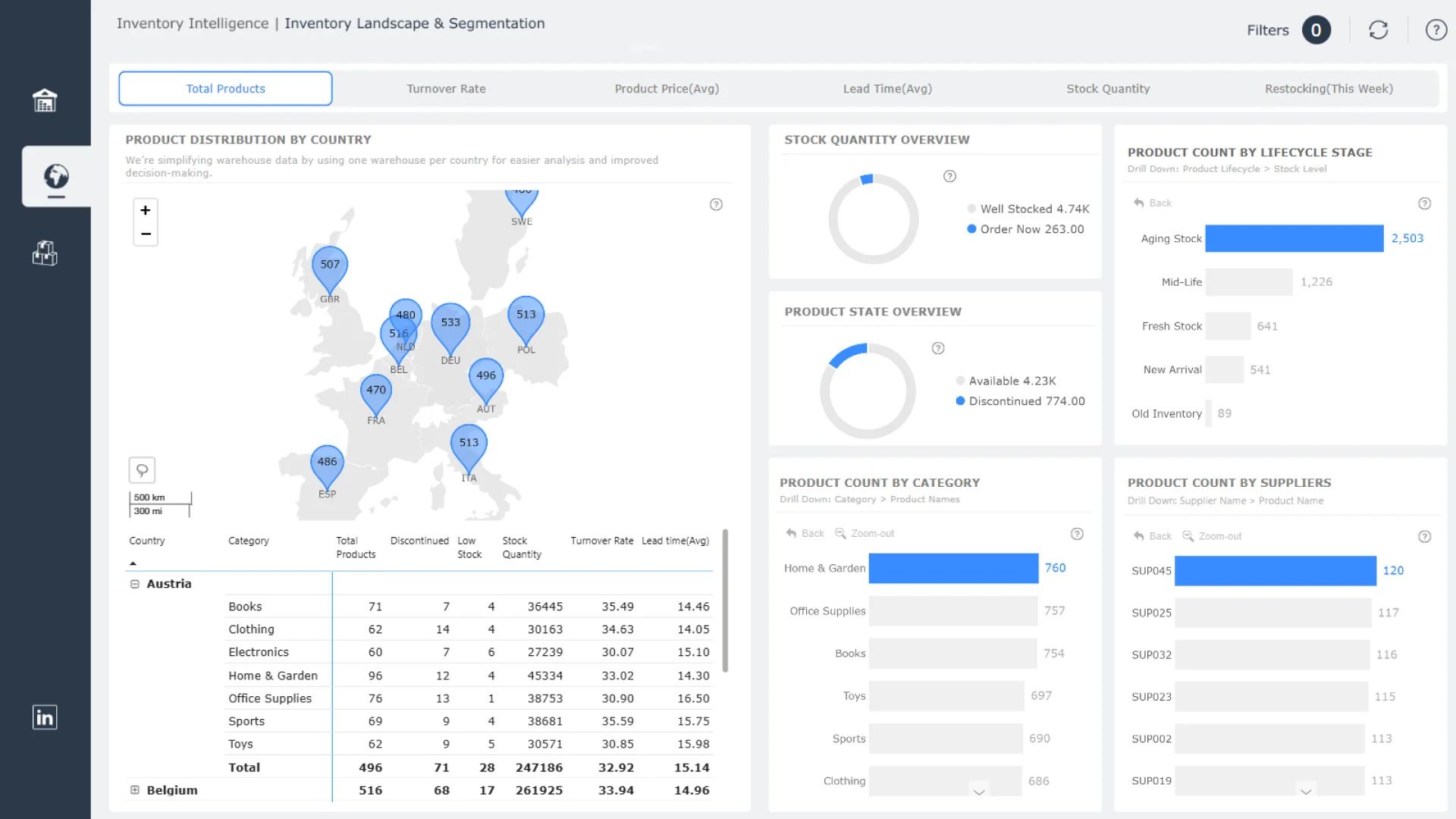1456x819 pixels.
Task: Open the help question mark in header
Action: coord(1436,30)
